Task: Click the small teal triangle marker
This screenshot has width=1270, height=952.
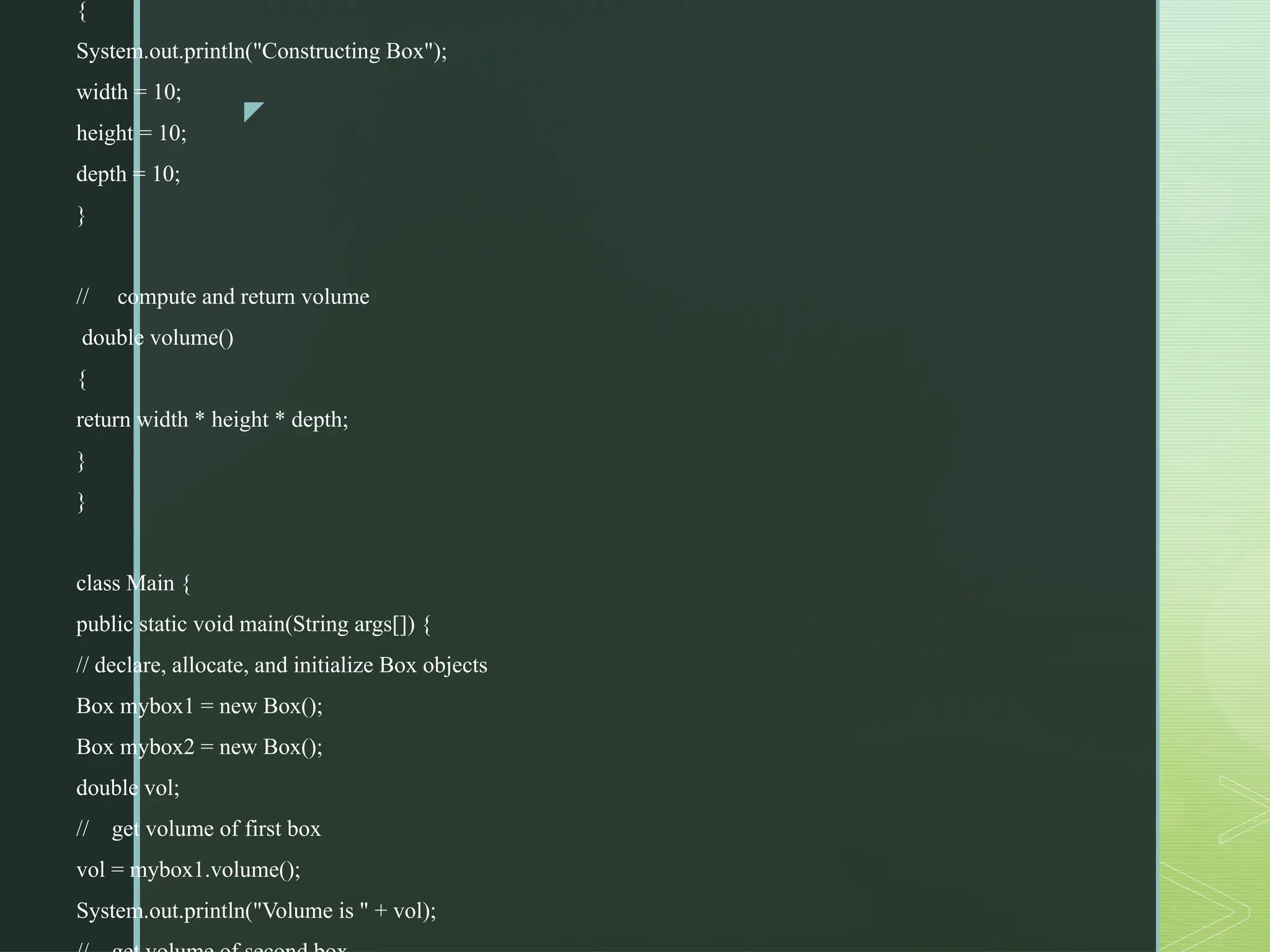Action: (x=252, y=110)
